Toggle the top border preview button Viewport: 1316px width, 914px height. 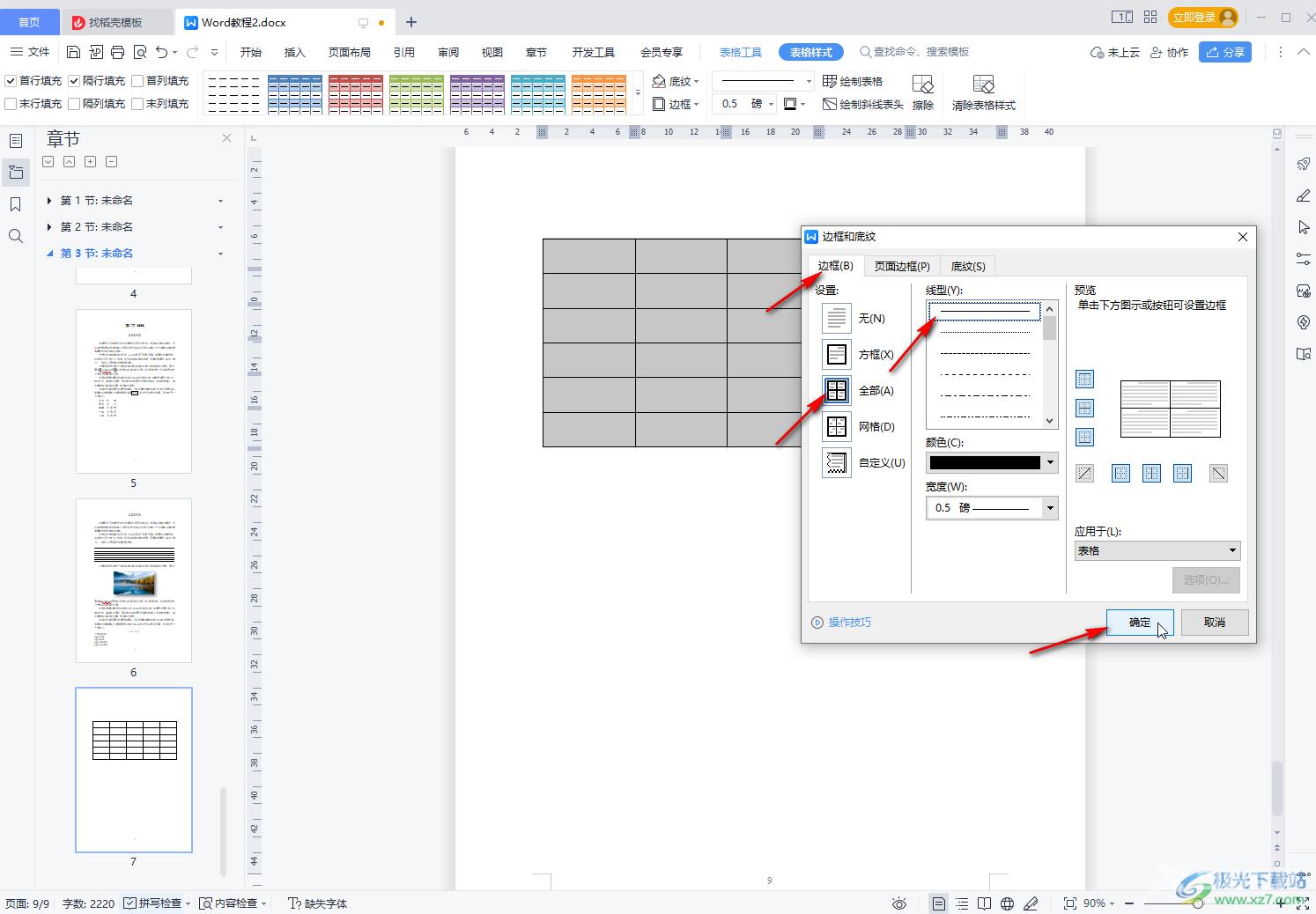point(1085,380)
